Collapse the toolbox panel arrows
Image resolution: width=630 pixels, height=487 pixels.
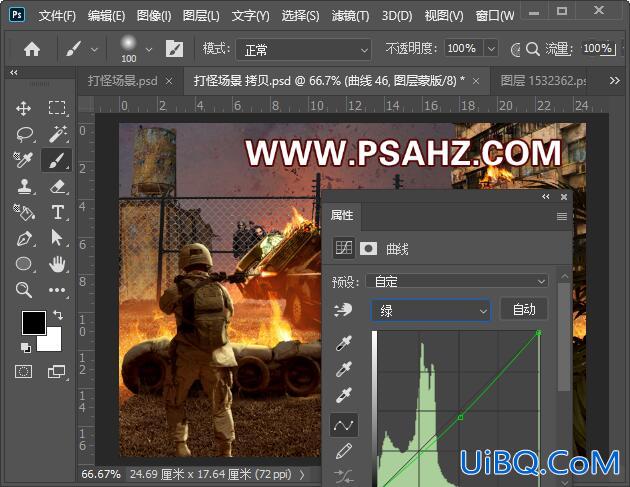point(14,72)
